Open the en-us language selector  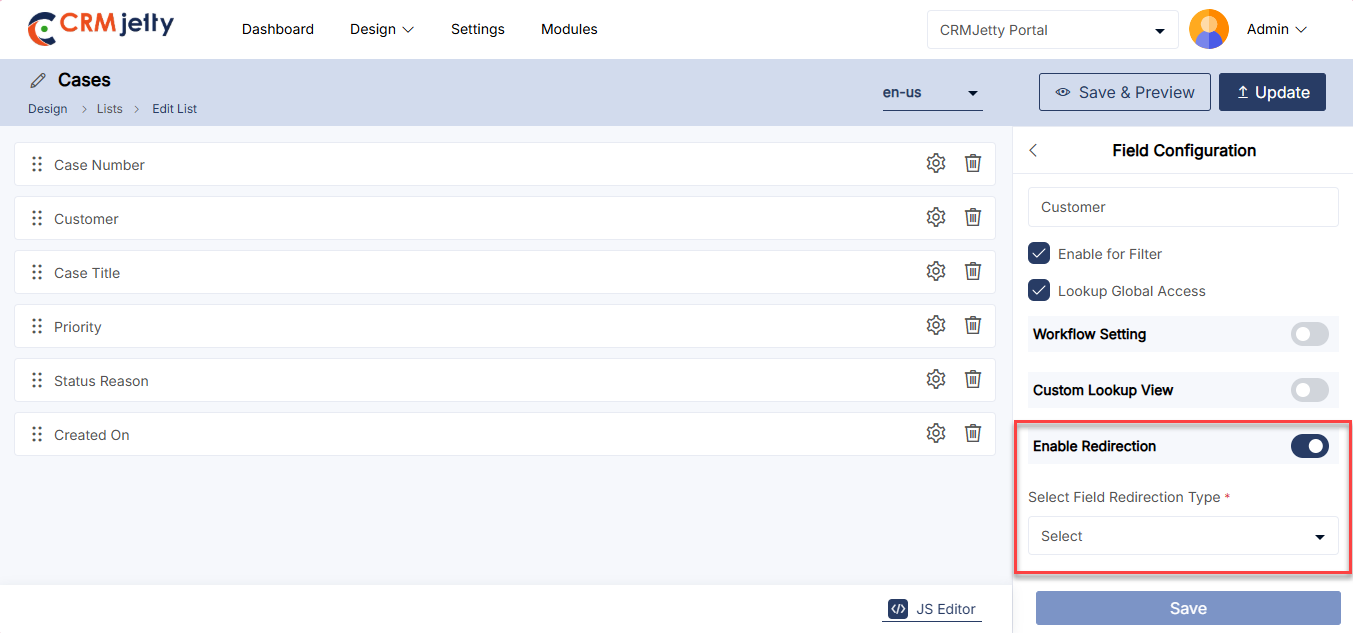point(931,93)
